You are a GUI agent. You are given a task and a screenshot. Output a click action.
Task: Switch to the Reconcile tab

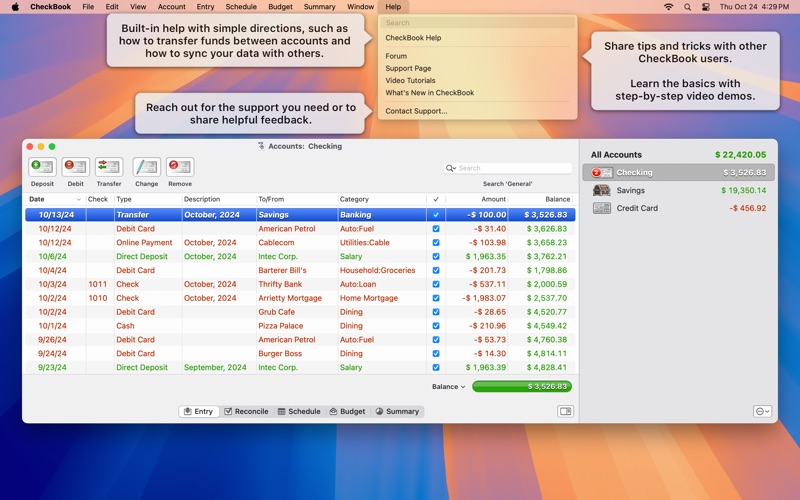(246, 411)
